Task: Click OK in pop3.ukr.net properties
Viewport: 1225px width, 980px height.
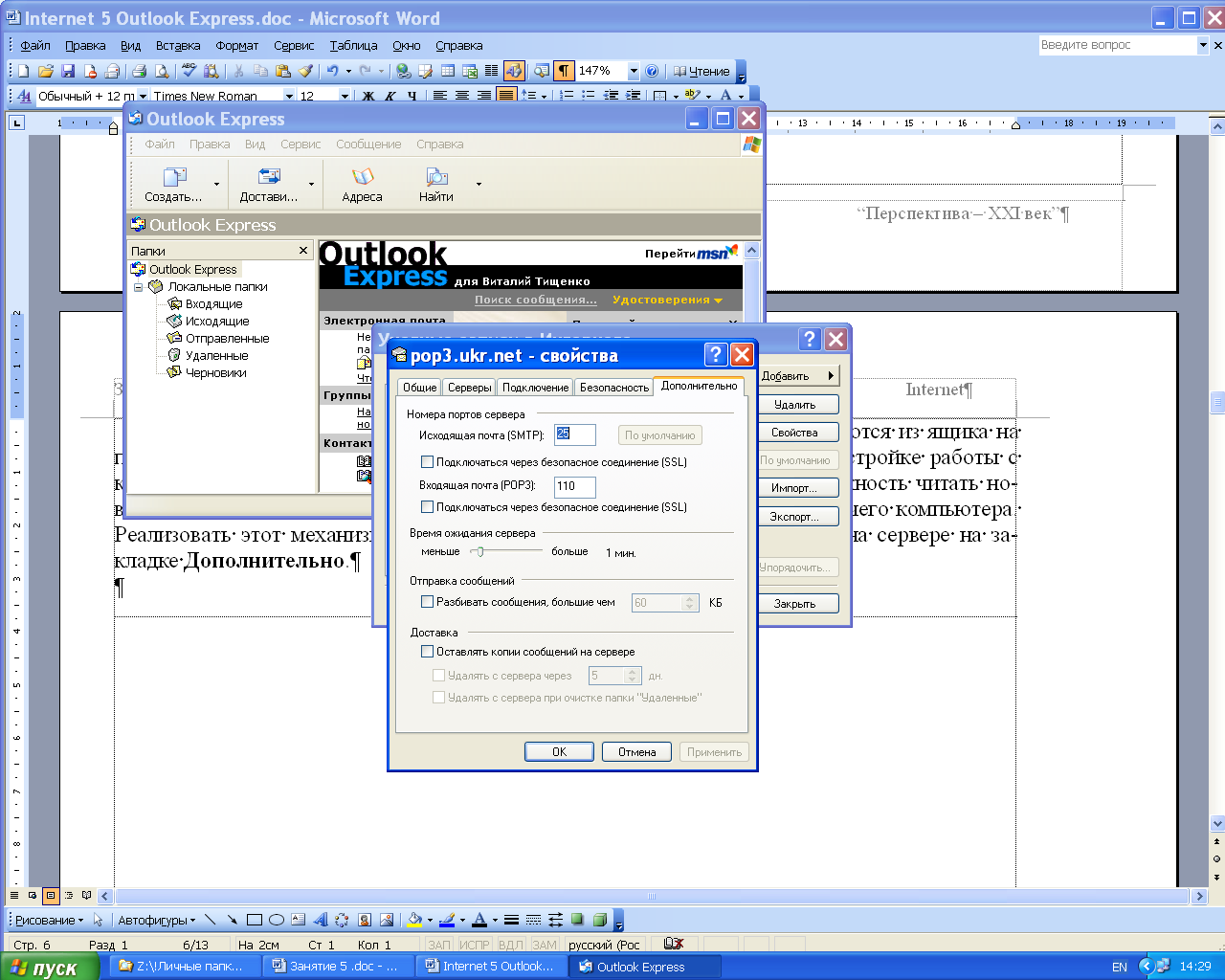Action: click(x=559, y=752)
